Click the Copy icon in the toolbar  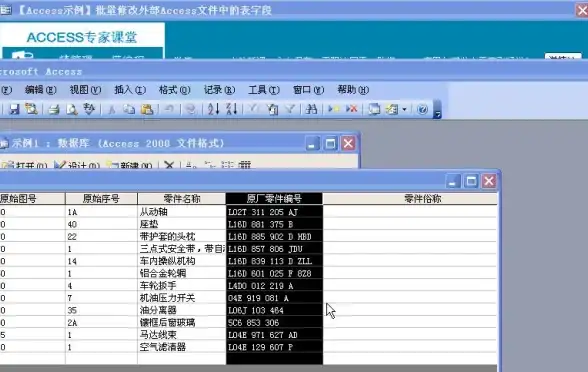pos(129,109)
